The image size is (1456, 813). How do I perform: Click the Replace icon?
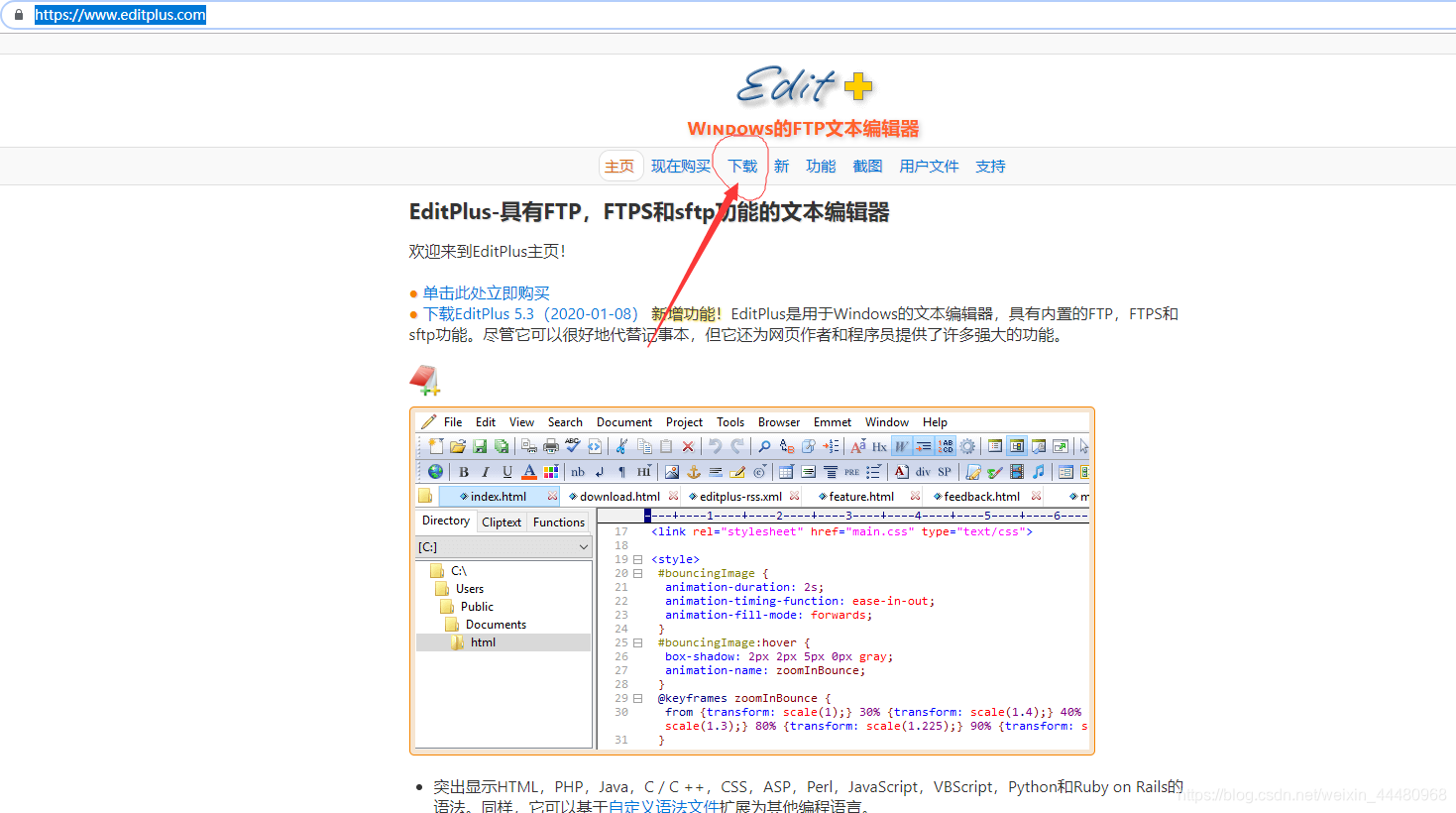coord(787,446)
